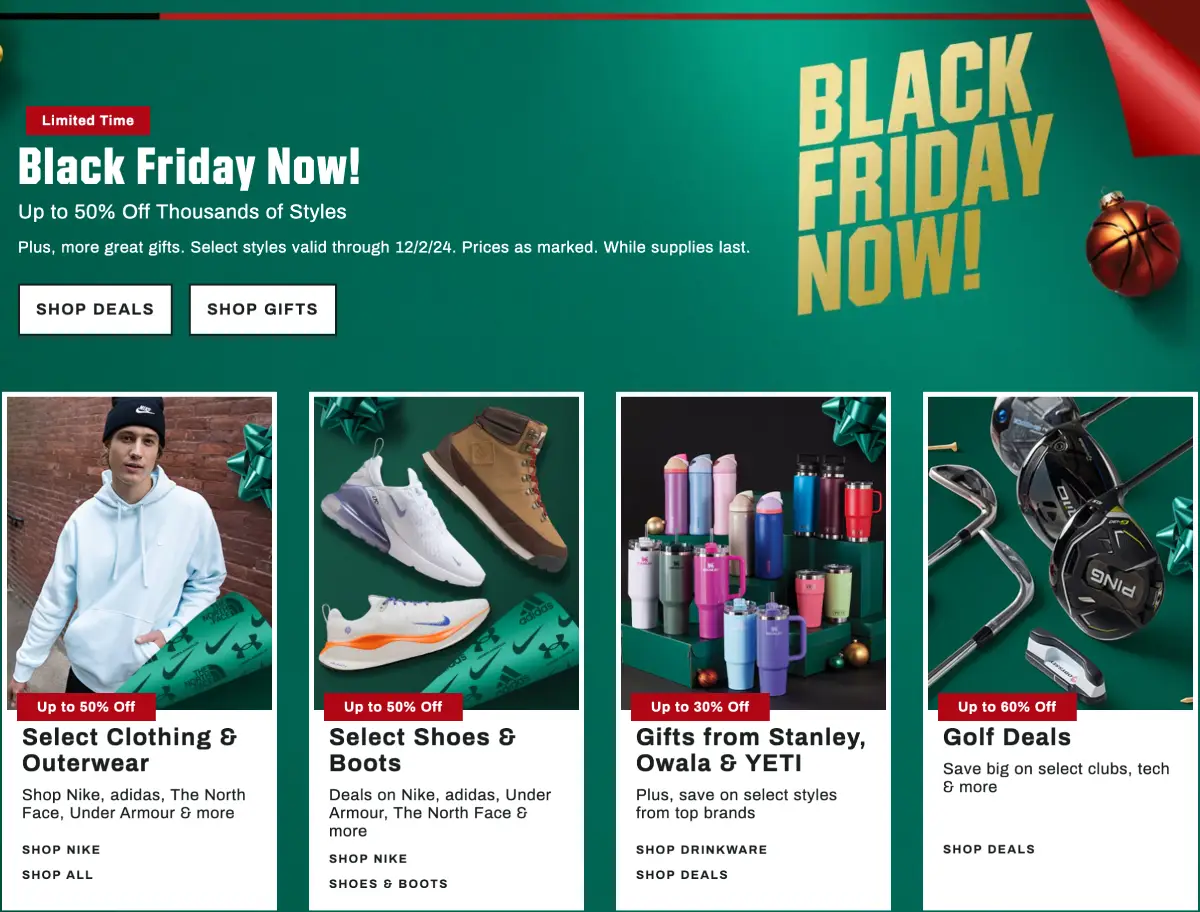
Task: Click the SHOP GIFTS button
Action: coord(262,309)
